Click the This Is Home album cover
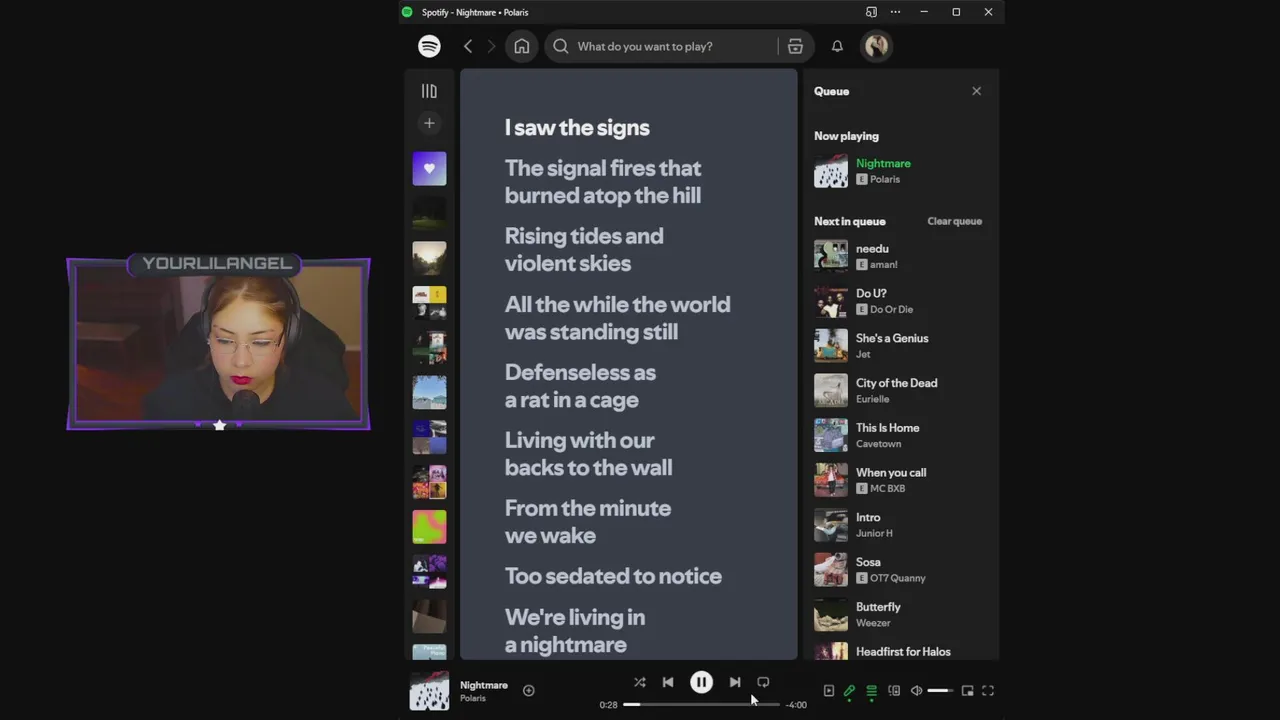 tap(831, 435)
